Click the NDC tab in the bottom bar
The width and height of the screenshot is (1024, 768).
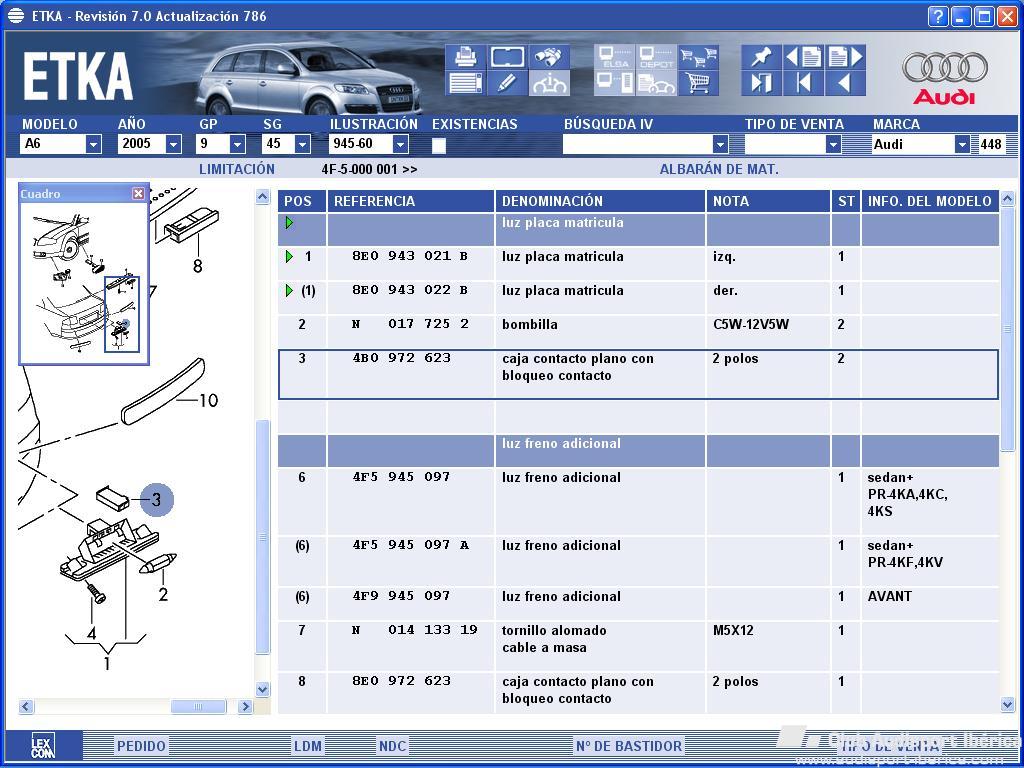(x=392, y=746)
